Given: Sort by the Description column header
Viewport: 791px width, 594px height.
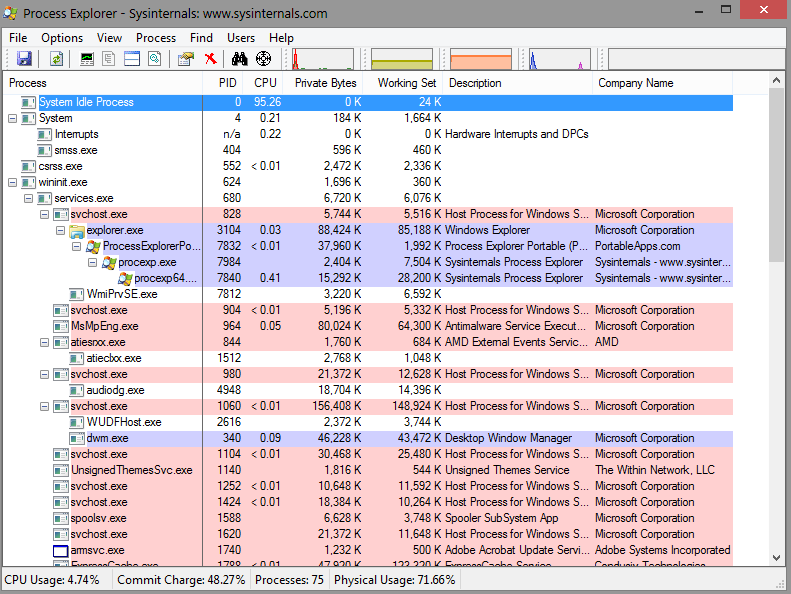Looking at the screenshot, I should (518, 83).
